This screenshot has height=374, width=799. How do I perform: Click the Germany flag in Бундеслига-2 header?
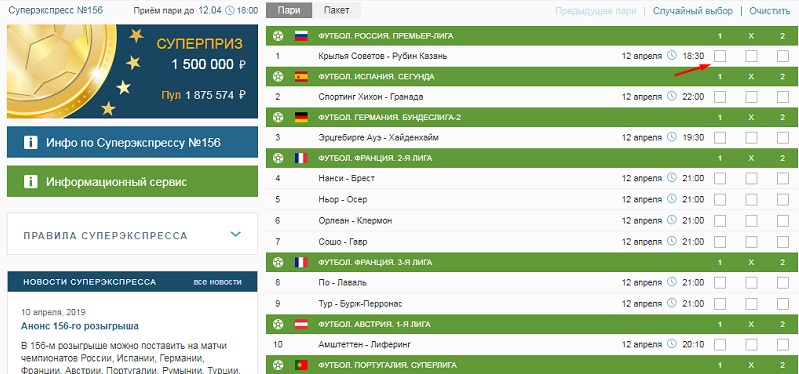pos(301,118)
